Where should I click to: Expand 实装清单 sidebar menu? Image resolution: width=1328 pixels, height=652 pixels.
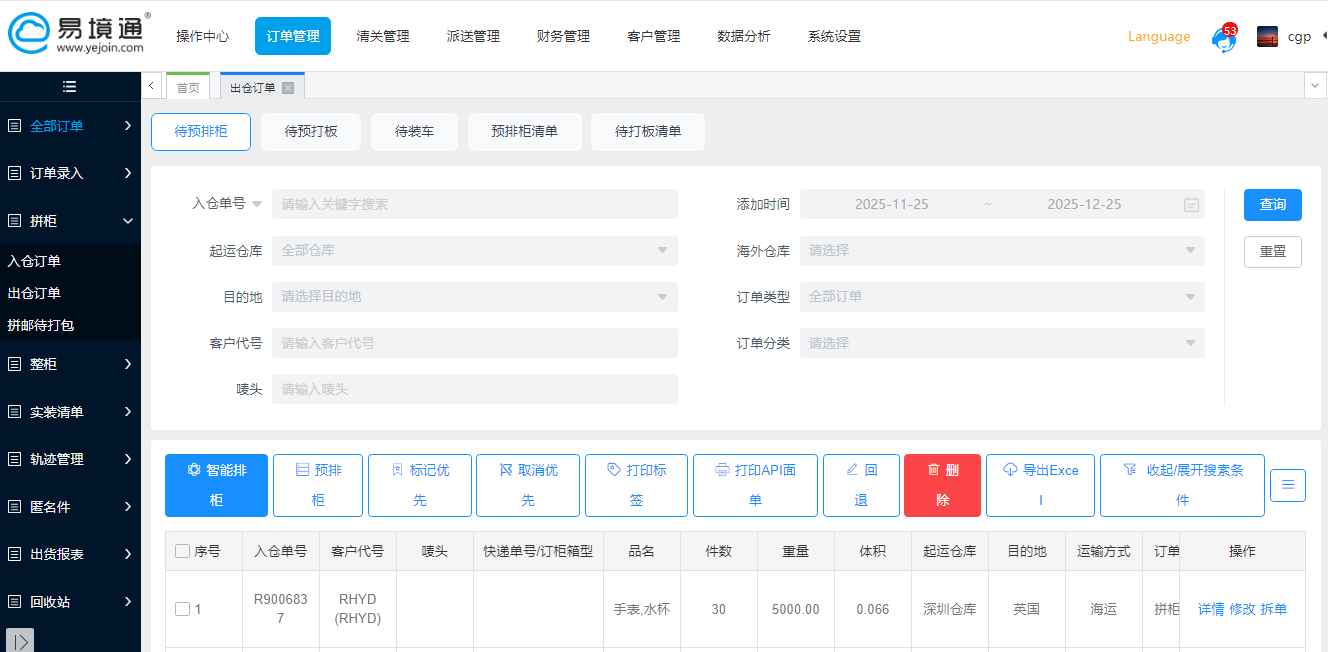point(128,412)
